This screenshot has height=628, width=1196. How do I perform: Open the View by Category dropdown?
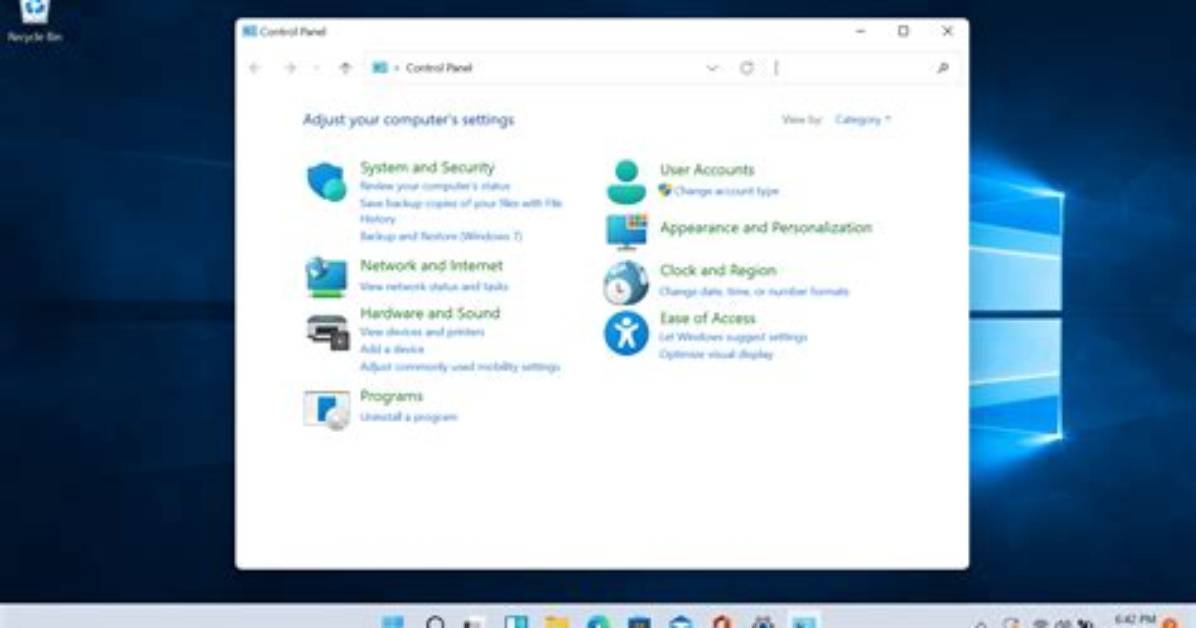862,120
